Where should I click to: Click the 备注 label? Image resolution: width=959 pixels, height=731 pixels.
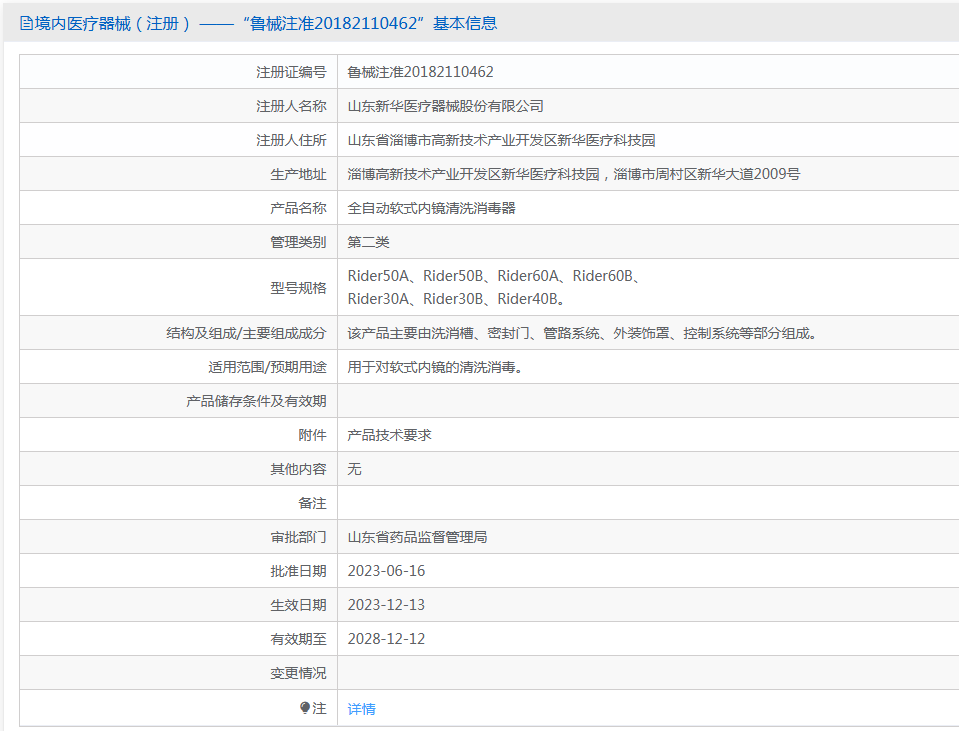pos(313,503)
